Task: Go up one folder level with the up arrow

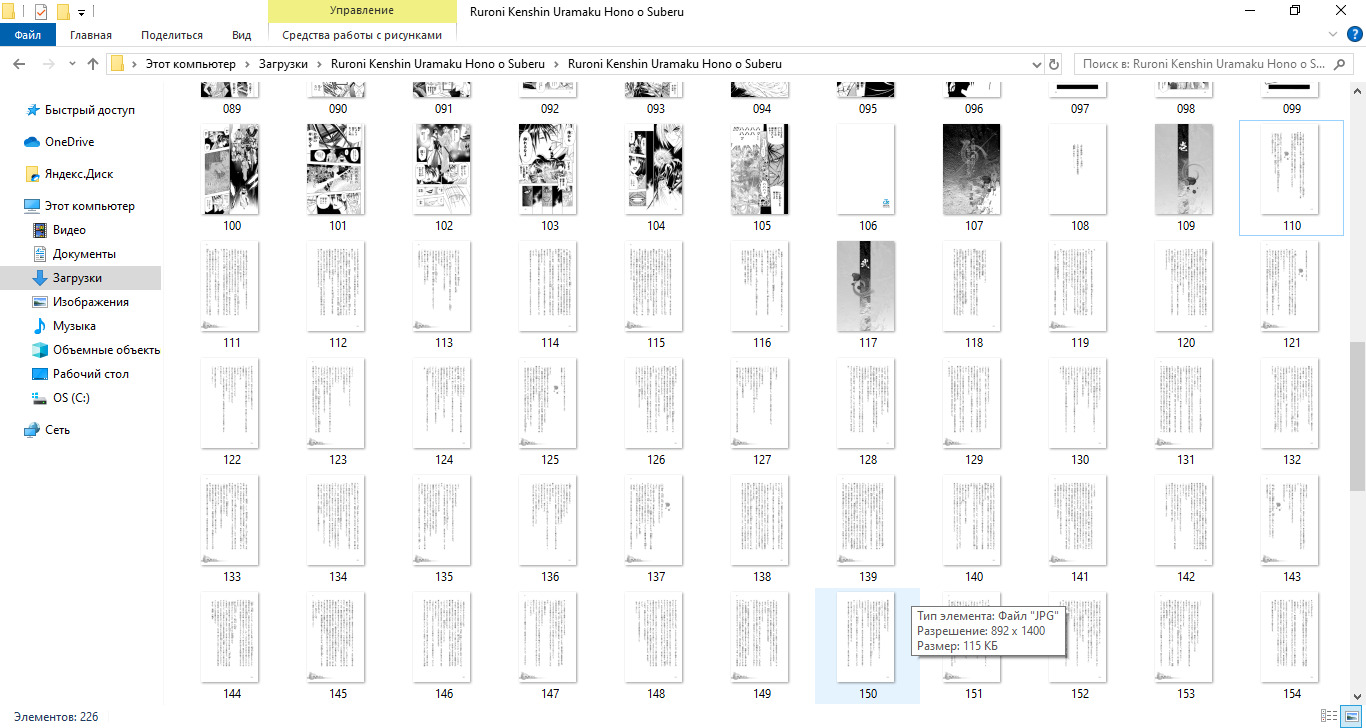Action: [x=93, y=64]
